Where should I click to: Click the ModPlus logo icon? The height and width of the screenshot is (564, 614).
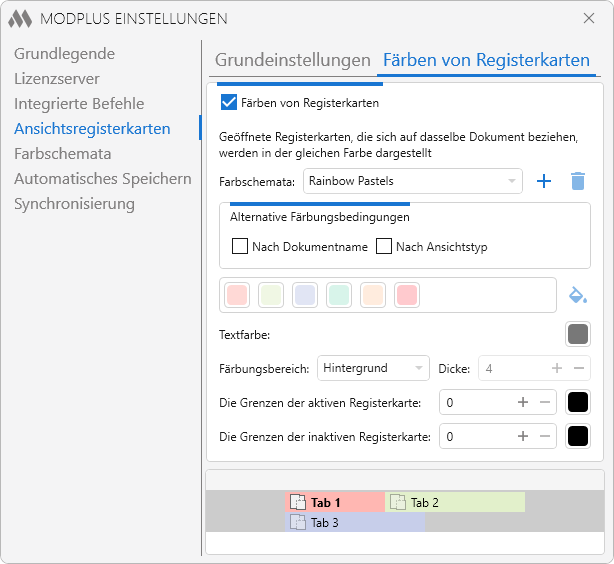(x=20, y=19)
